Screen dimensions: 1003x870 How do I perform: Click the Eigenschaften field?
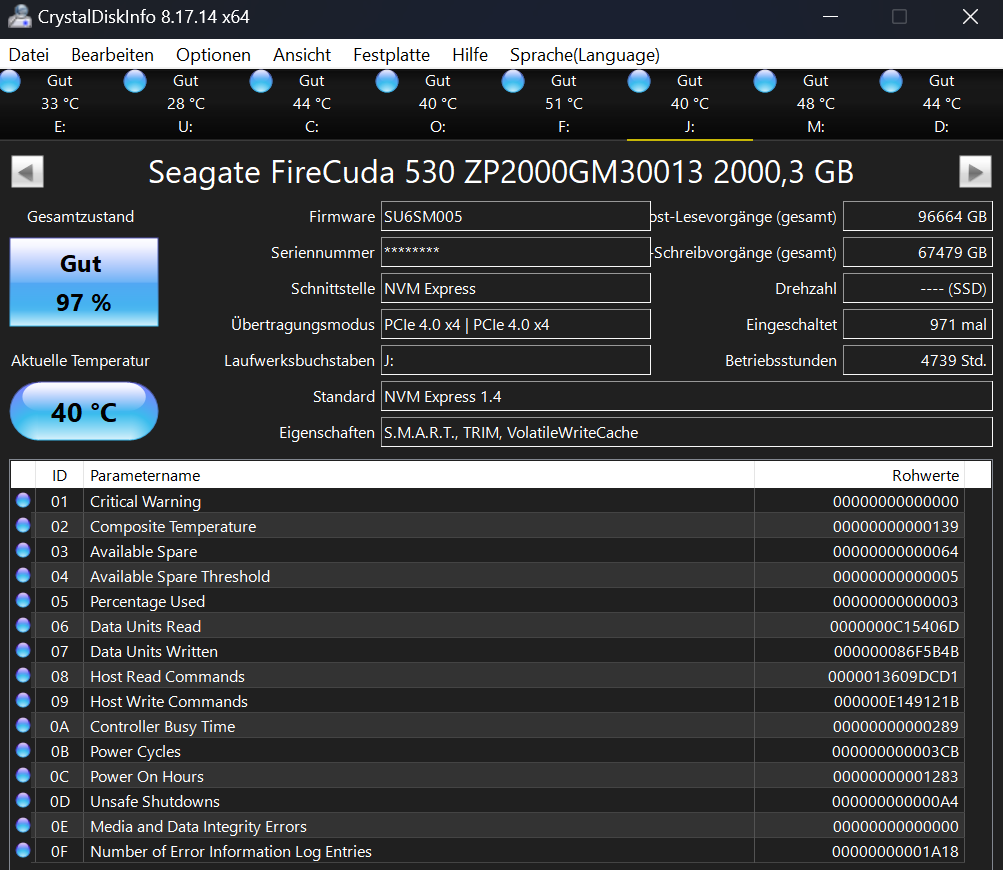[x=686, y=432]
